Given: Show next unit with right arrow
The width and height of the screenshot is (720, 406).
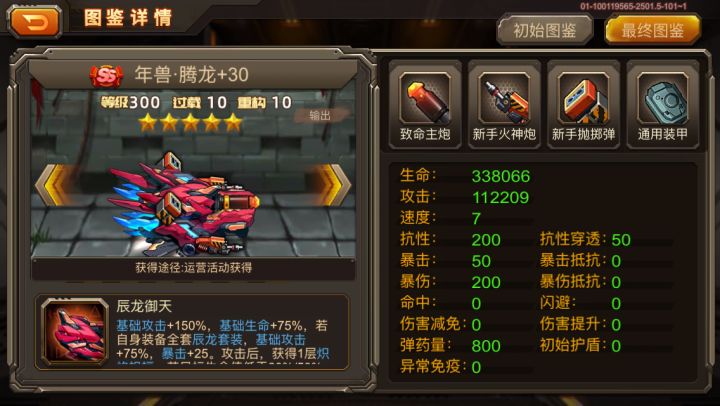Looking at the screenshot, I should pyautogui.click(x=331, y=185).
